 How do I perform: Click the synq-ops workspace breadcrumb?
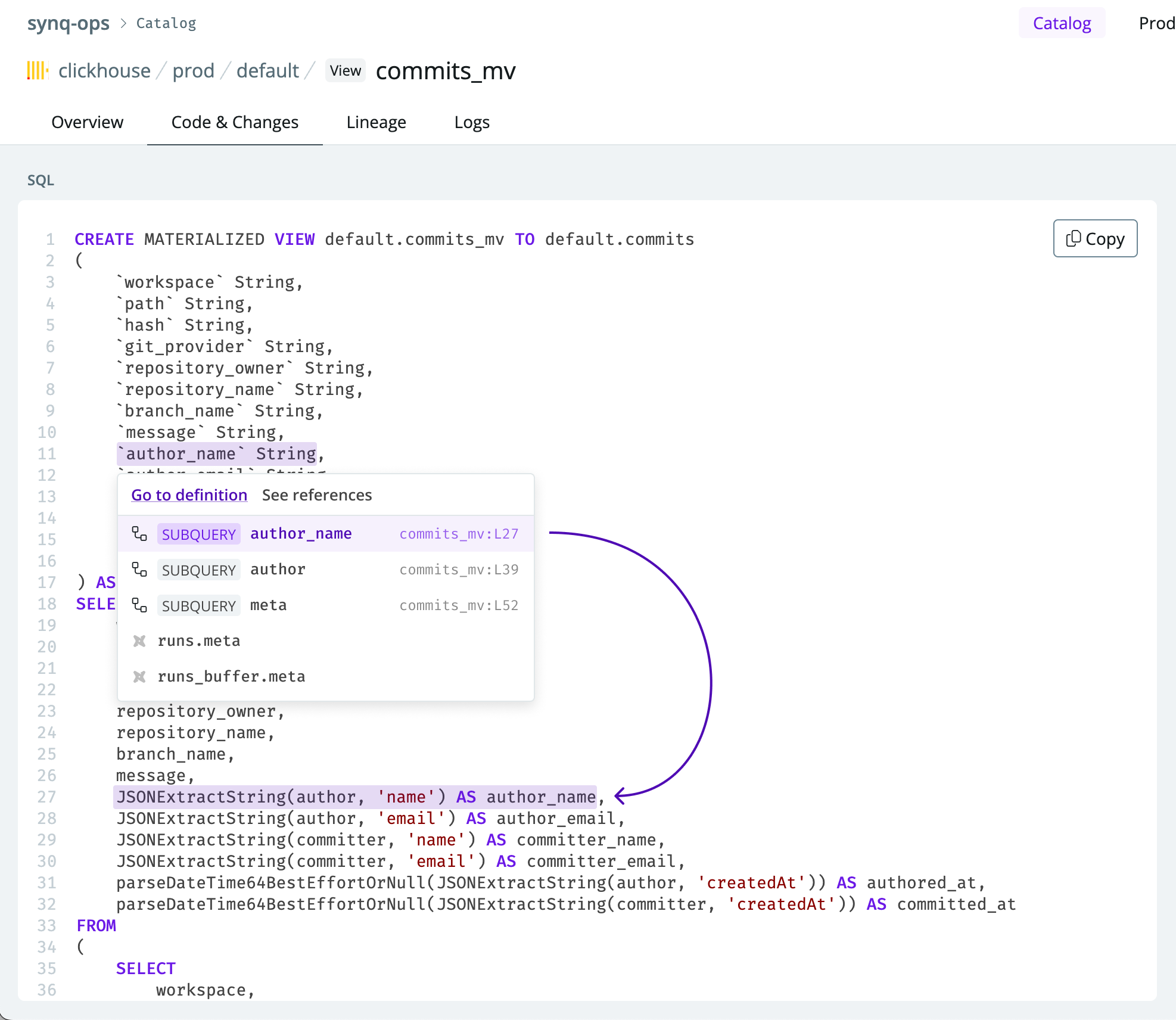69,23
